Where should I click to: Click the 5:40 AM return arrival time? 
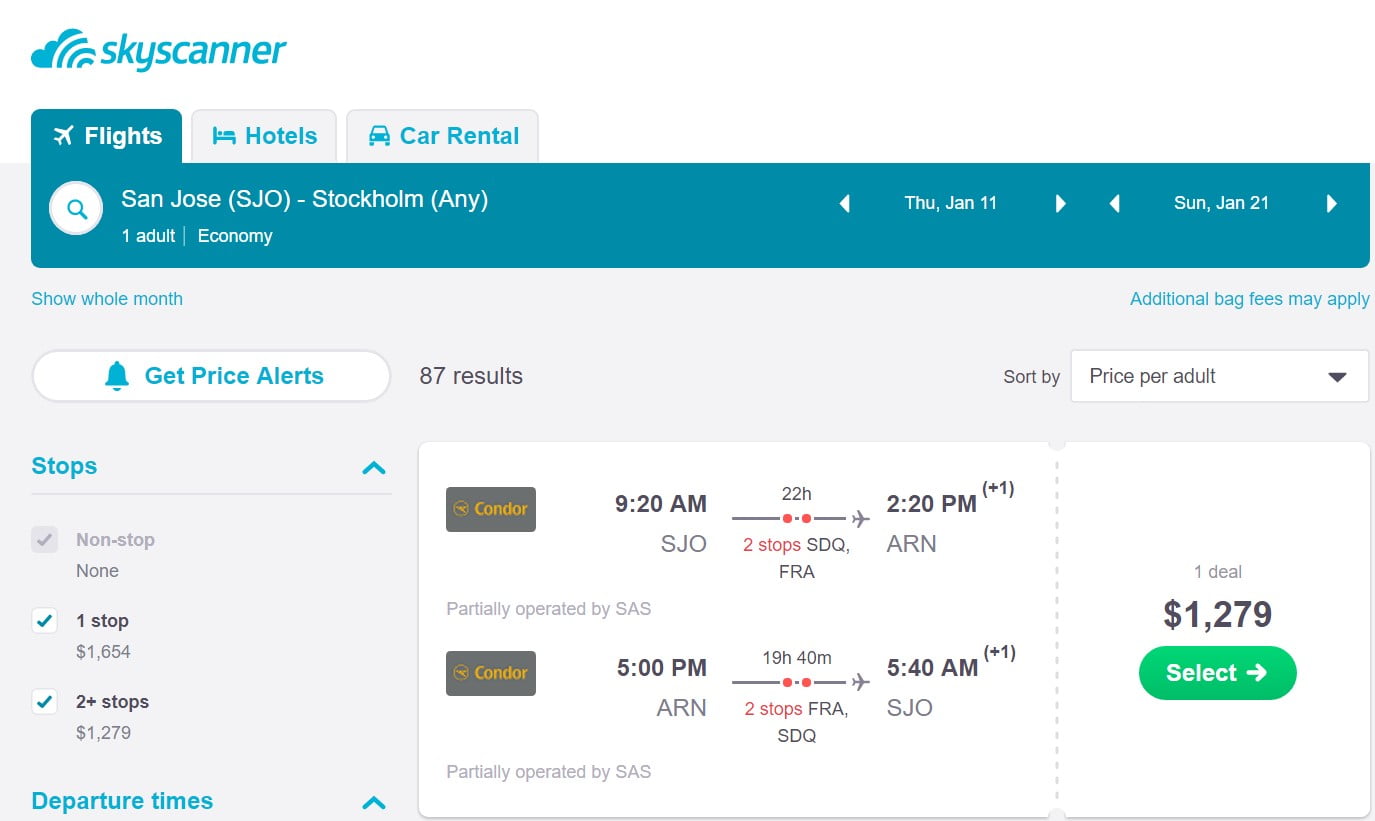click(x=932, y=667)
